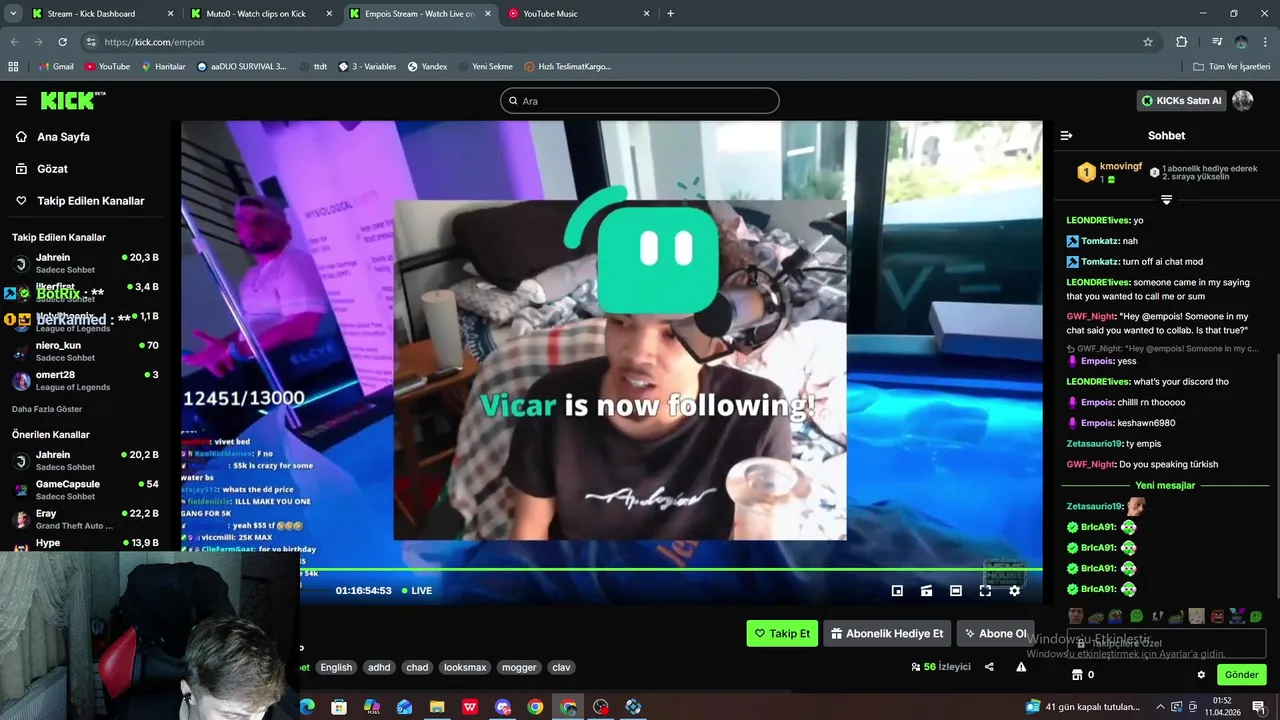Report the stream using the warning icon
Image resolution: width=1280 pixels, height=720 pixels.
(1021, 667)
